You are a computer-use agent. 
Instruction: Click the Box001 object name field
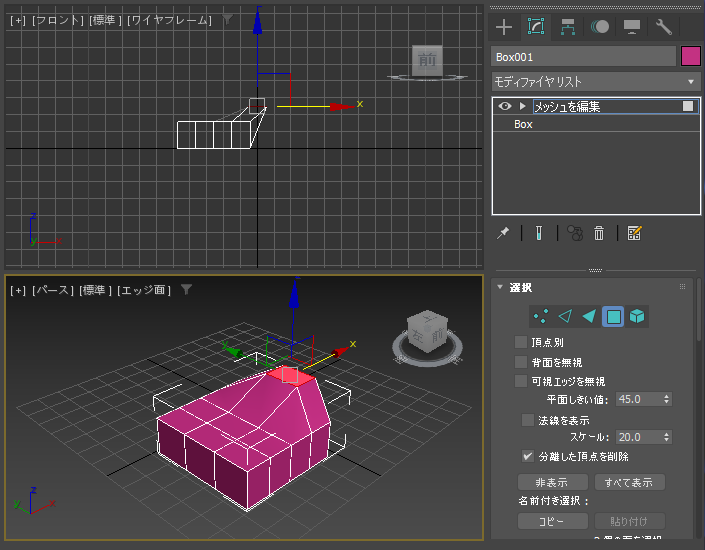pyautogui.click(x=583, y=57)
